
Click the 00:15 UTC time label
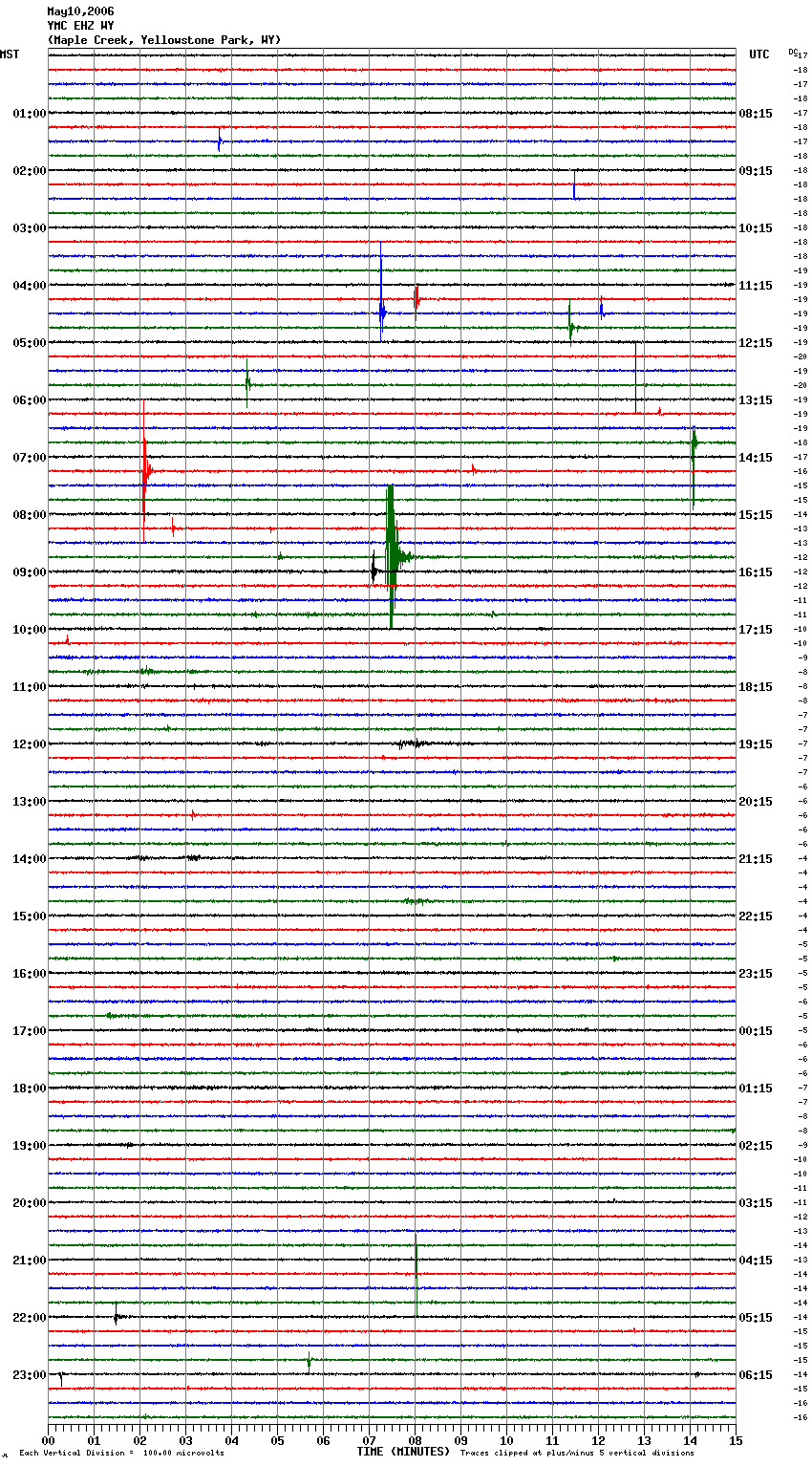(756, 1031)
